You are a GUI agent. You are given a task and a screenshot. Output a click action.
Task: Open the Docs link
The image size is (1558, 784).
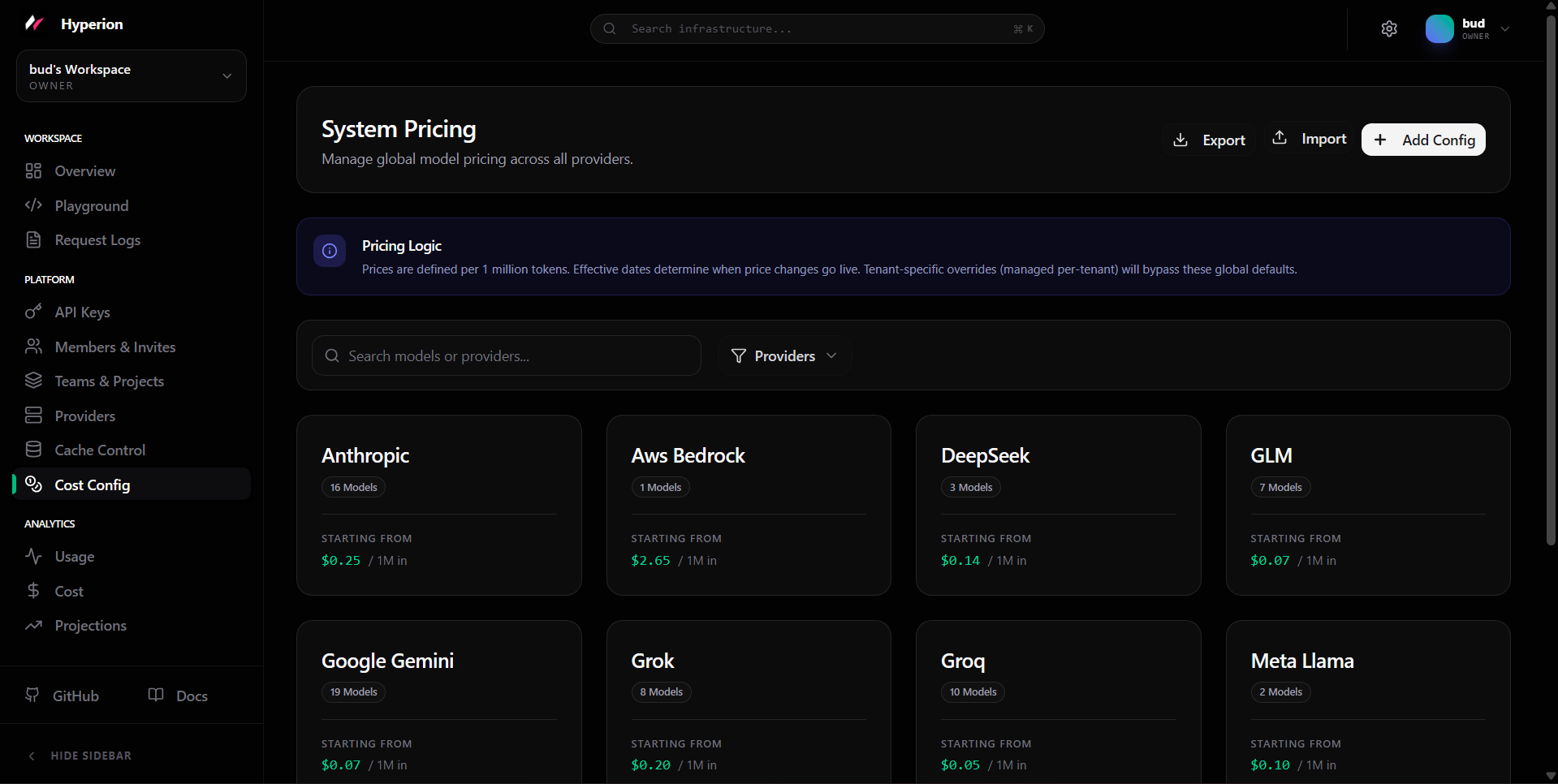(x=178, y=696)
